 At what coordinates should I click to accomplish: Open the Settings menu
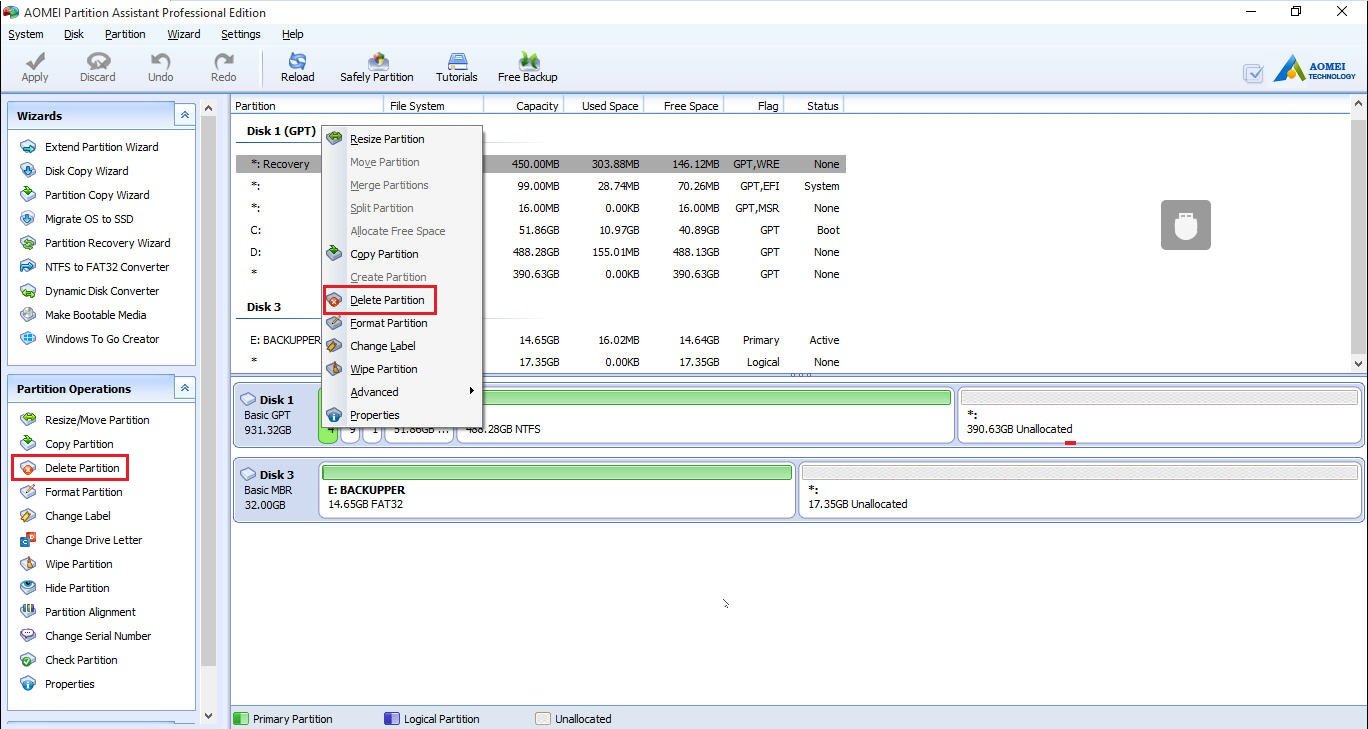(241, 34)
